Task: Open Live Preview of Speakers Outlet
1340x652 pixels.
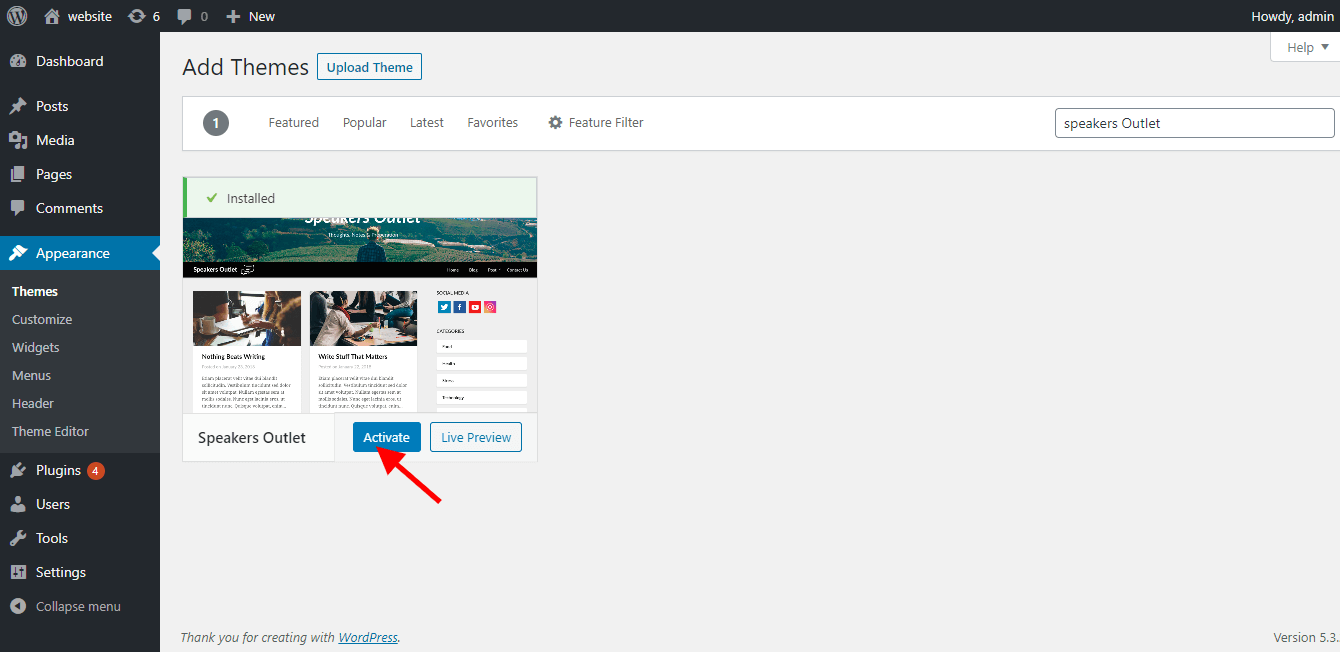Action: 476,437
